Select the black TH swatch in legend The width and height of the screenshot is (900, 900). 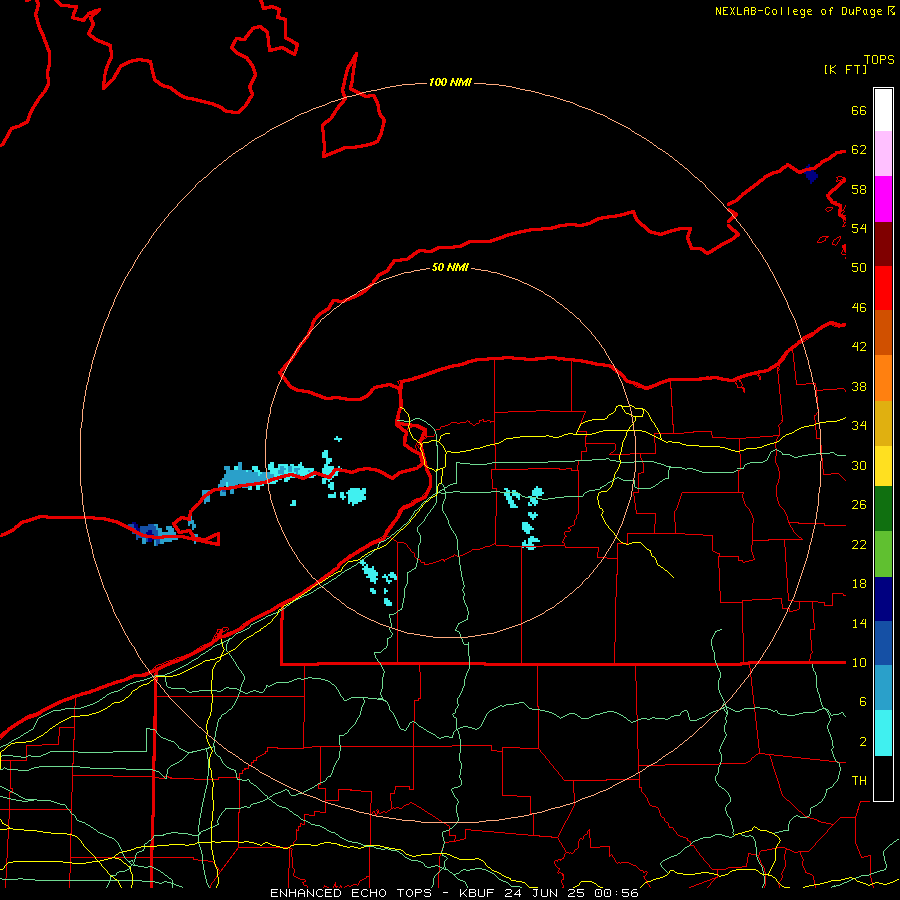[883, 778]
